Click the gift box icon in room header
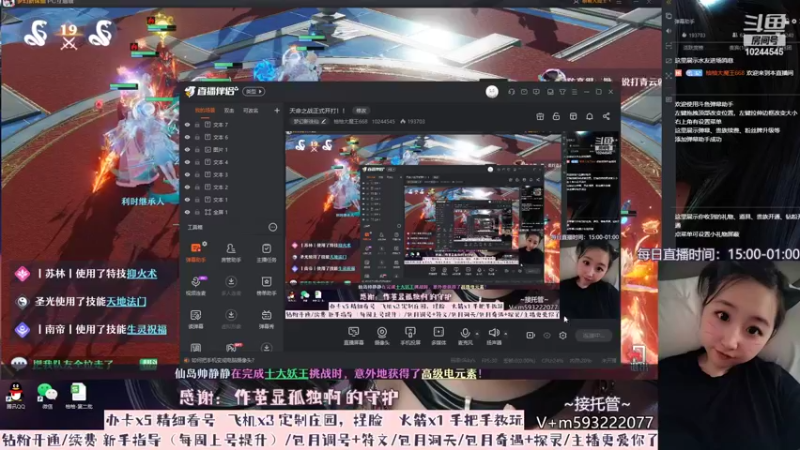 [x=540, y=116]
